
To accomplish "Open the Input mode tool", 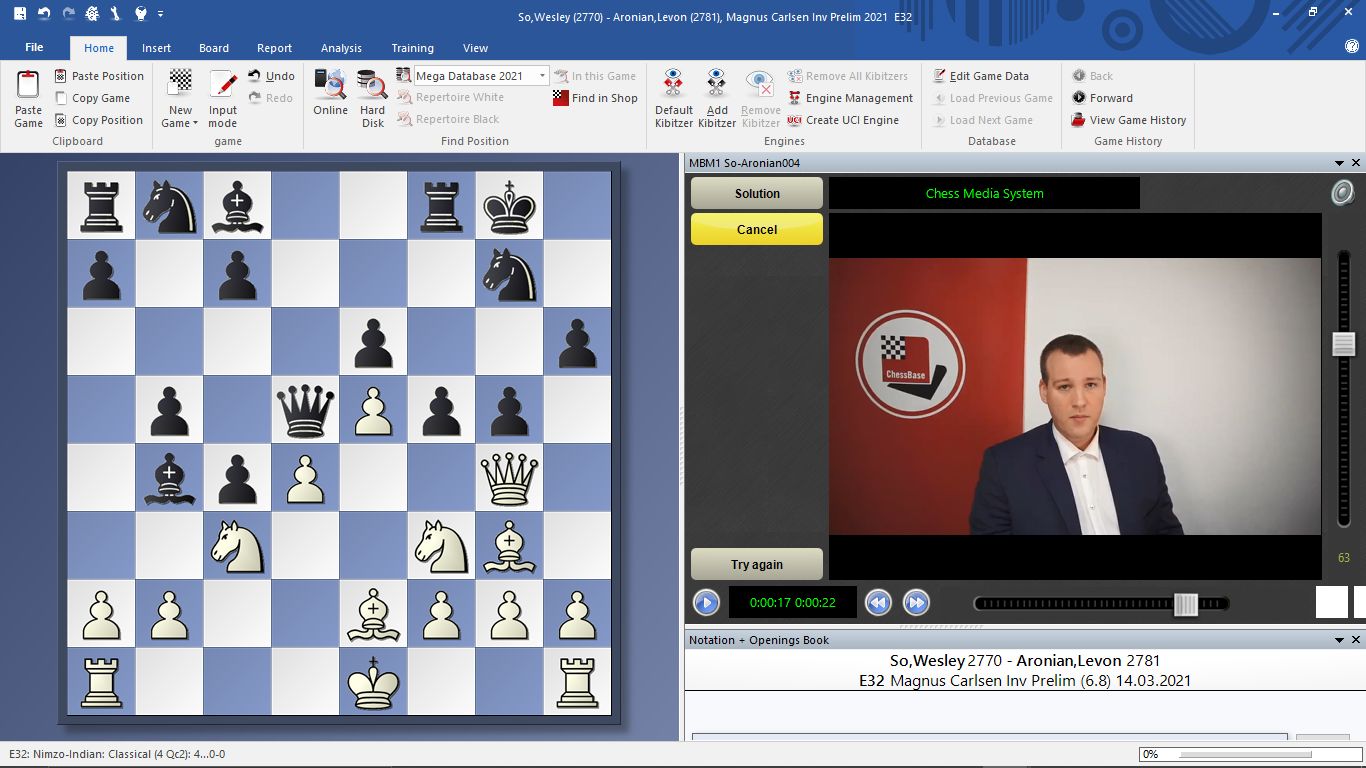I will [x=222, y=88].
